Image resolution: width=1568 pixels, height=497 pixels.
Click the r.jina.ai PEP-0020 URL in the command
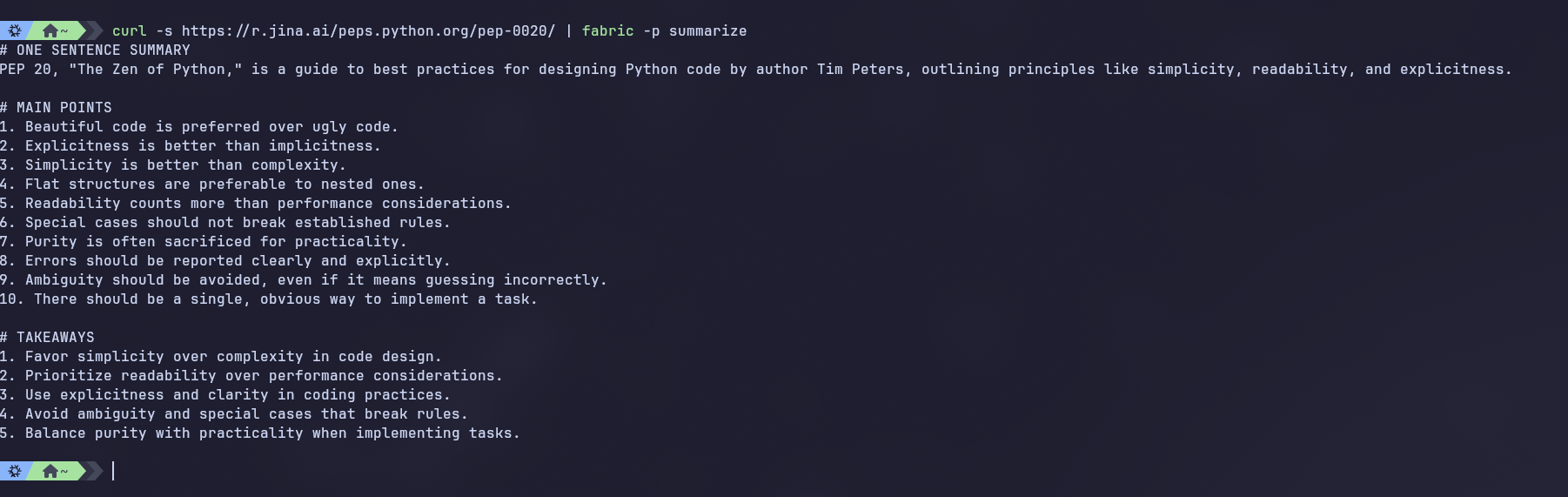pyautogui.click(x=368, y=30)
